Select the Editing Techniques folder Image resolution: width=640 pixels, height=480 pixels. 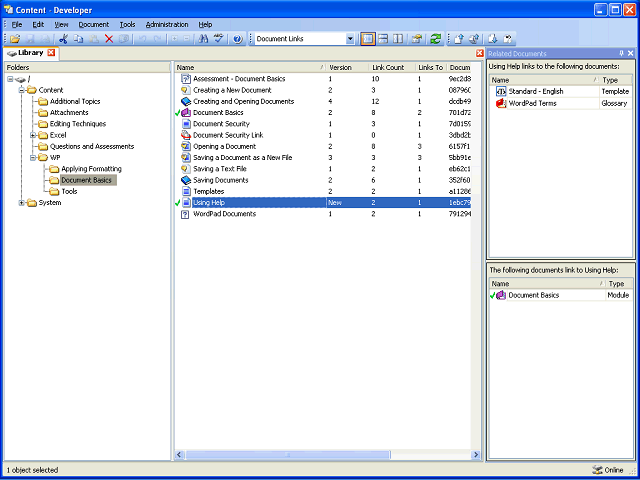click(78, 124)
